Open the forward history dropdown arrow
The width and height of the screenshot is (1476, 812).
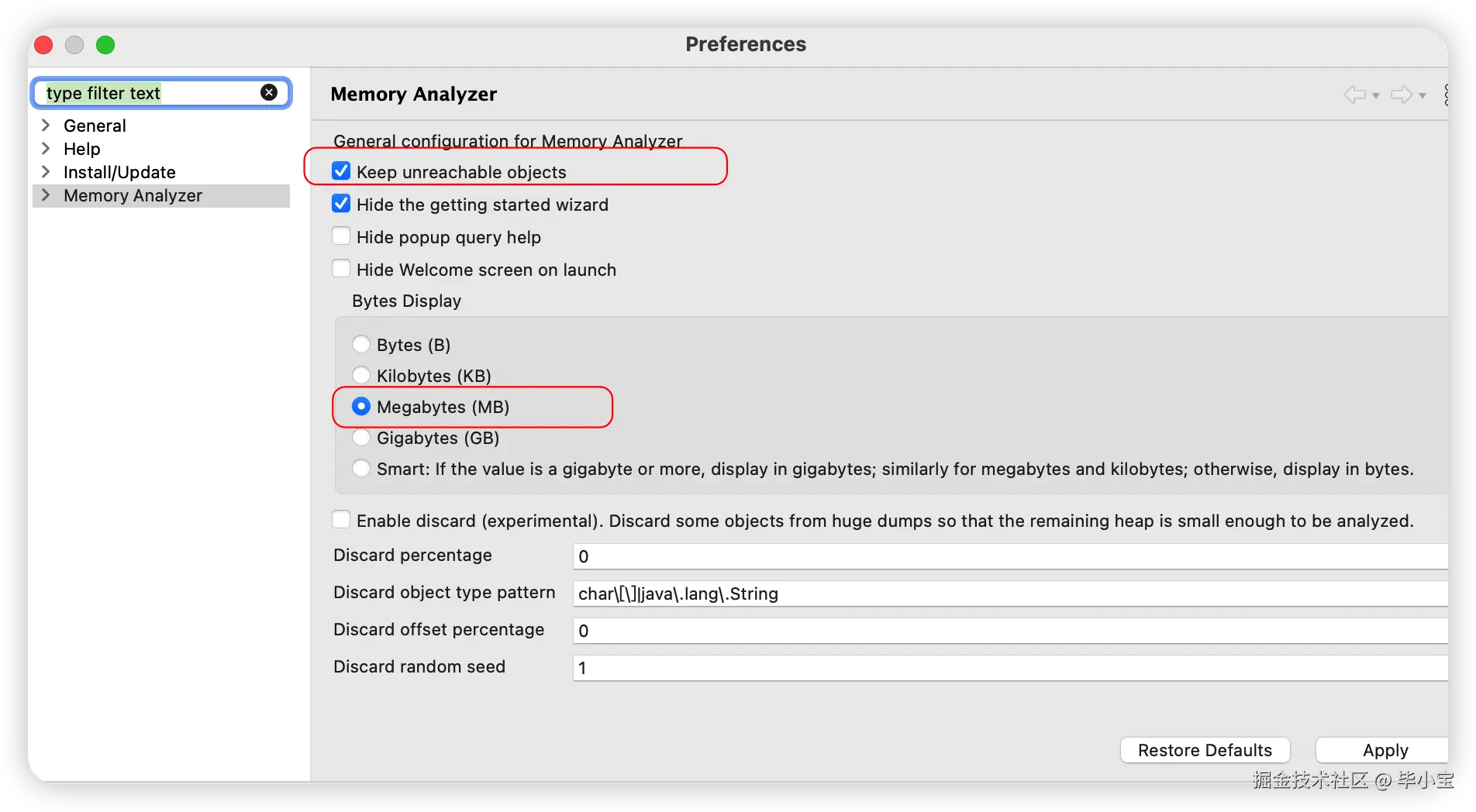tap(1423, 95)
